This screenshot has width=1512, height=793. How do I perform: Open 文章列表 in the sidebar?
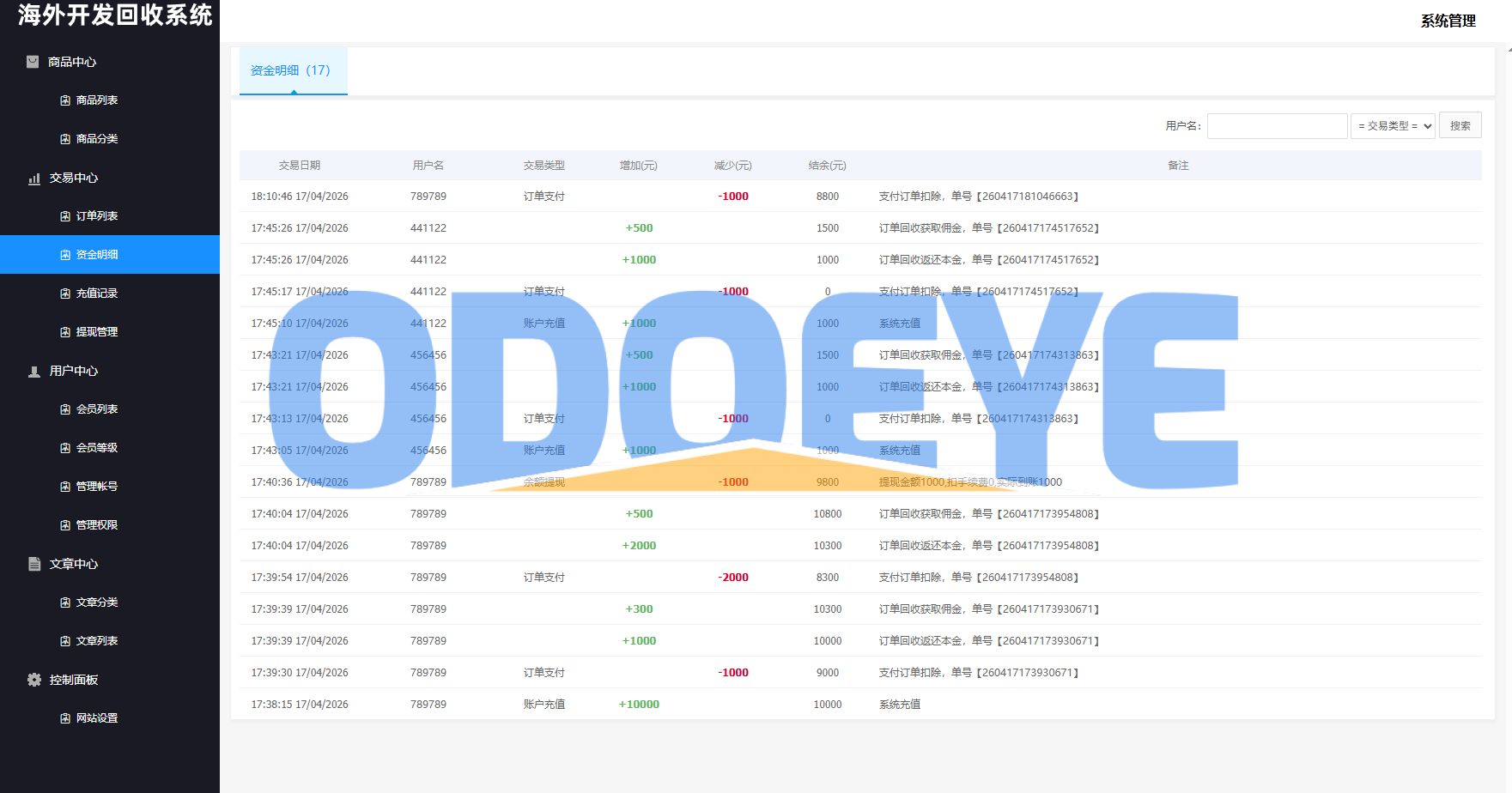click(x=97, y=641)
